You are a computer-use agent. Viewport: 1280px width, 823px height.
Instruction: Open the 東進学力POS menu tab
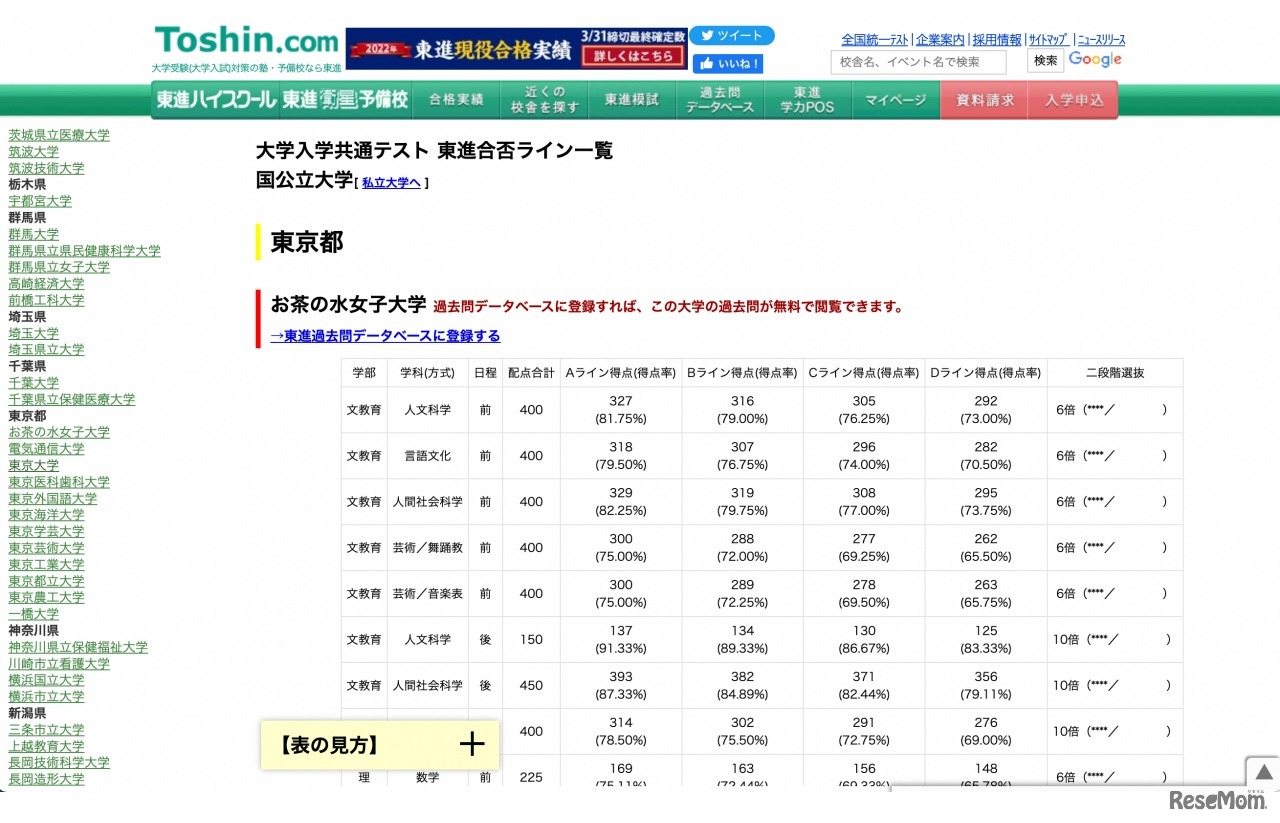coord(808,100)
